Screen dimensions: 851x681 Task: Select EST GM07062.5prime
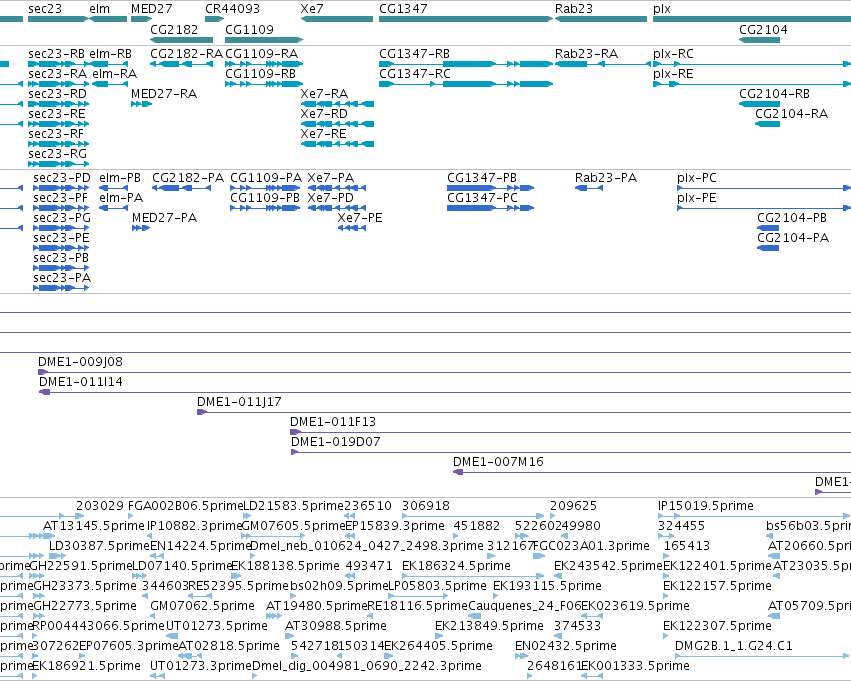(x=202, y=606)
